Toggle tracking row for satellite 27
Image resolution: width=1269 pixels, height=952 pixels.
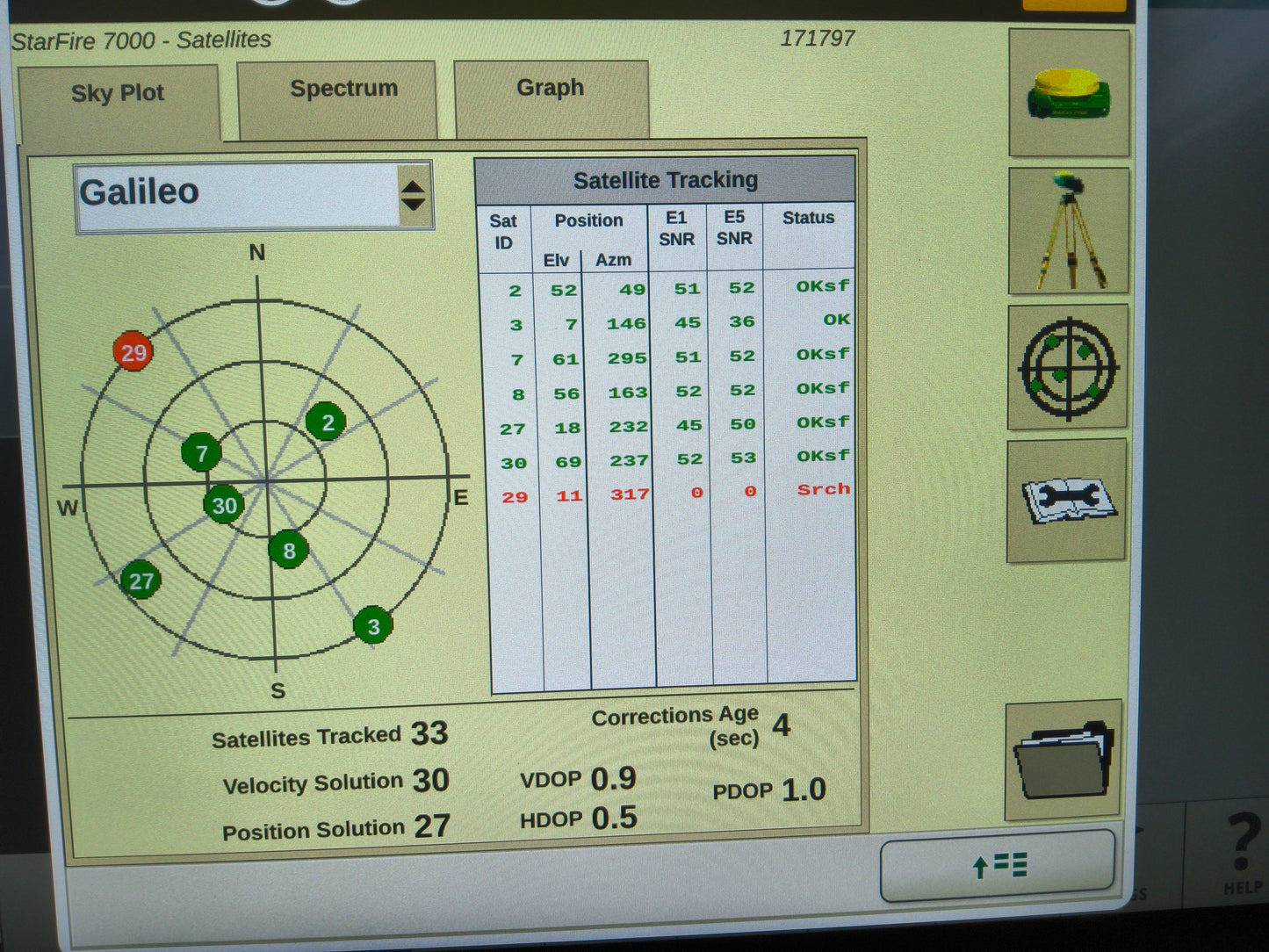click(x=667, y=426)
